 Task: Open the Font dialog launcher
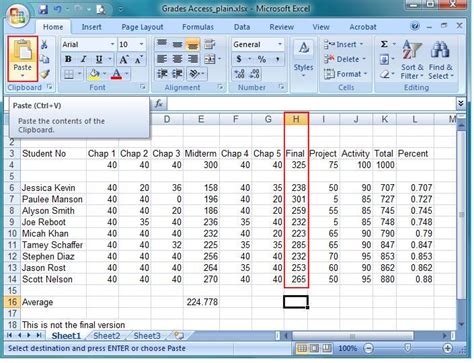tap(143, 87)
